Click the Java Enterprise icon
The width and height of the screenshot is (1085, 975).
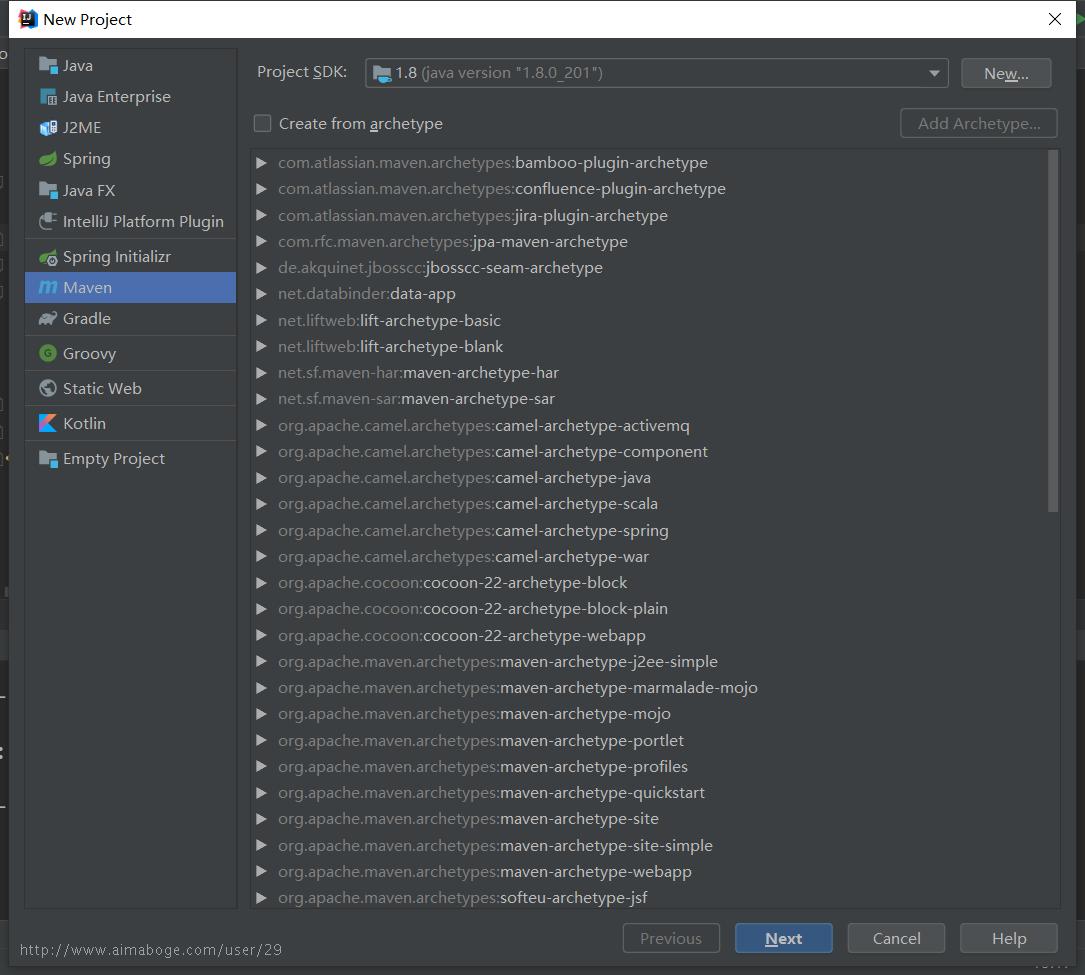coord(48,97)
